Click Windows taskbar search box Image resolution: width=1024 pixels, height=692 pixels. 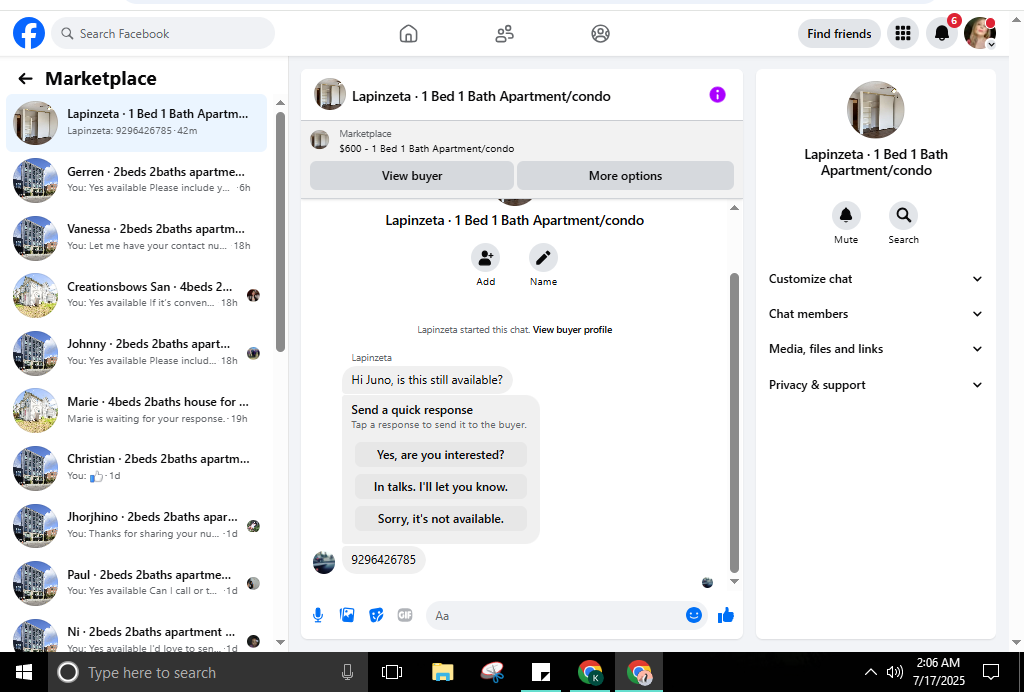tap(206, 672)
